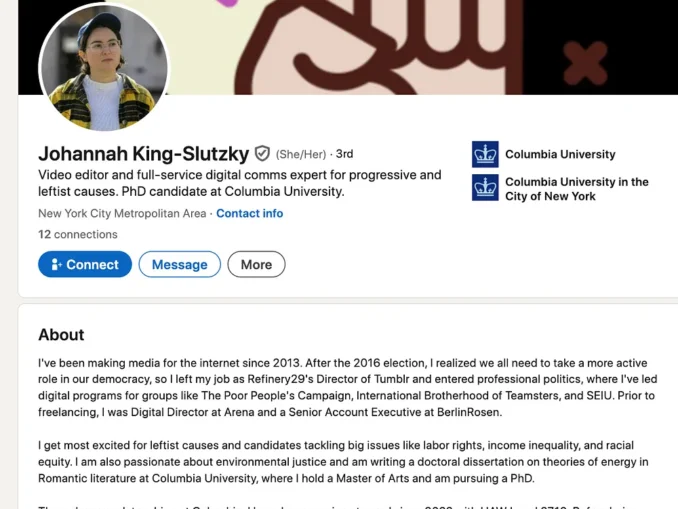
Task: Open Columbia University in the City of New York
Action: (x=576, y=189)
